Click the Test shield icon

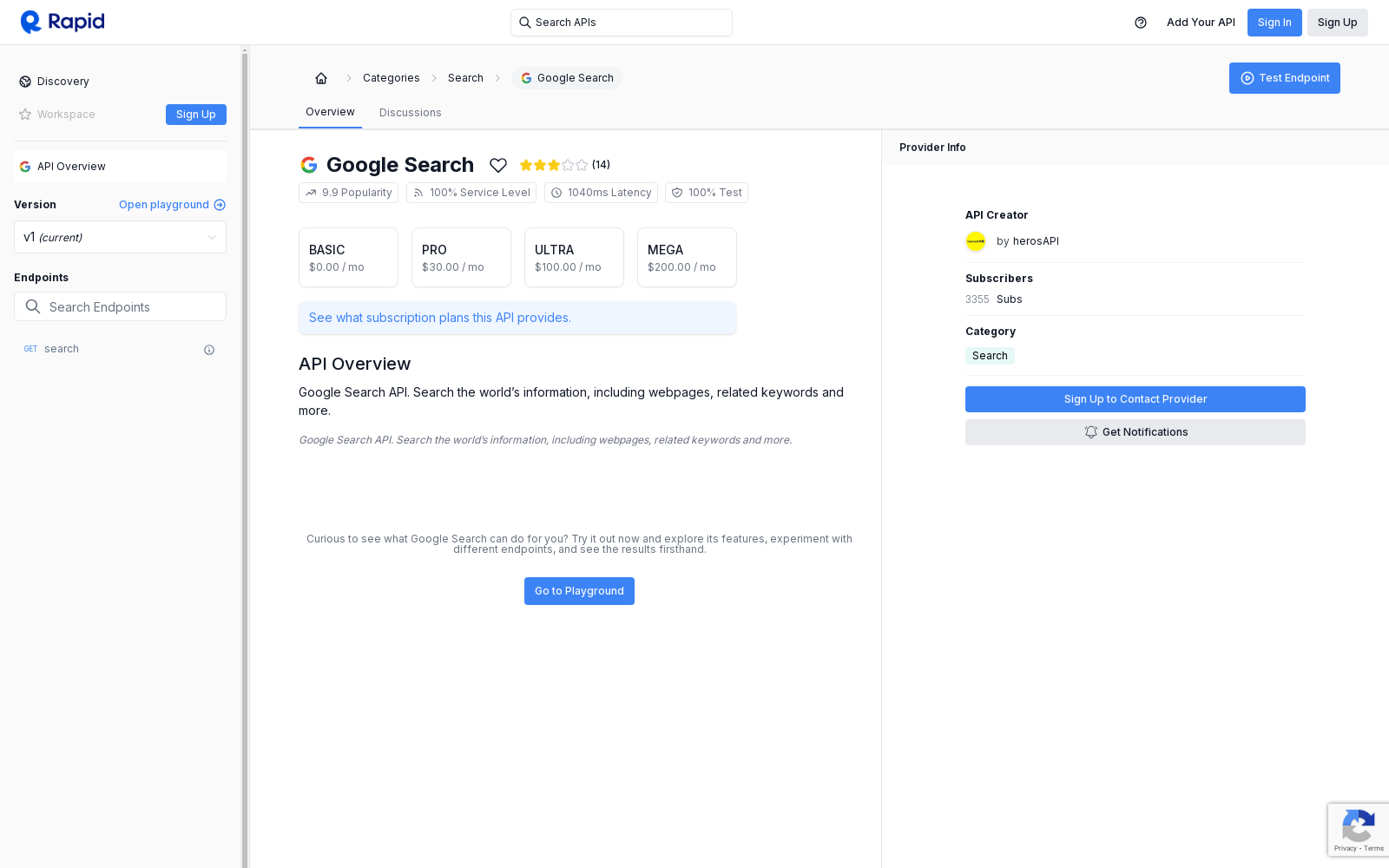(677, 193)
